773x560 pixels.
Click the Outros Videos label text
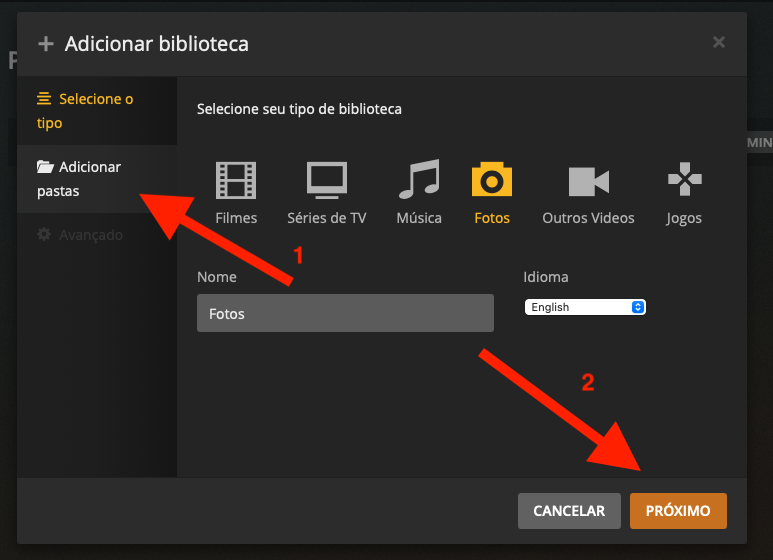(588, 218)
